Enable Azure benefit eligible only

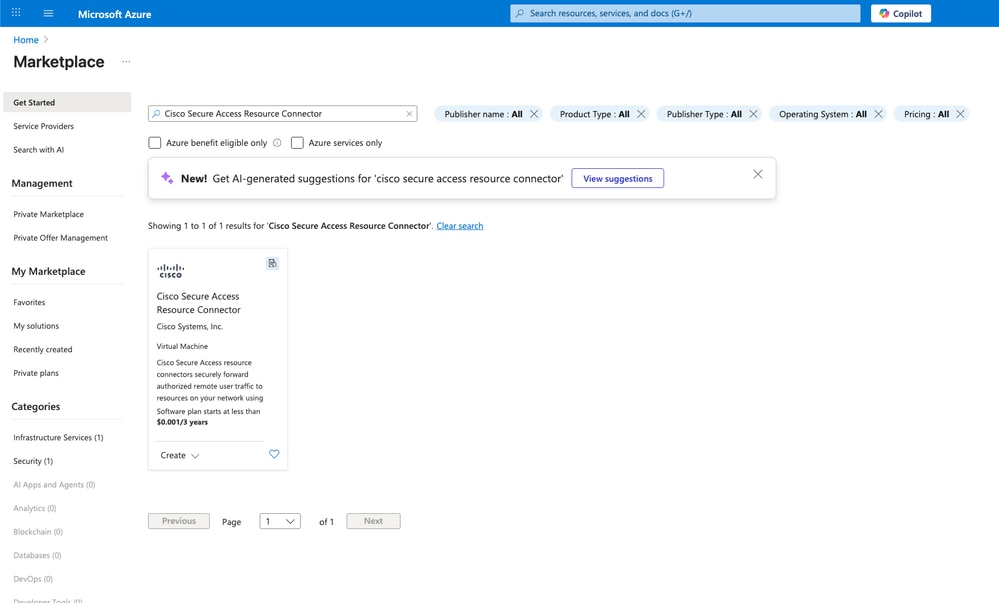click(155, 143)
